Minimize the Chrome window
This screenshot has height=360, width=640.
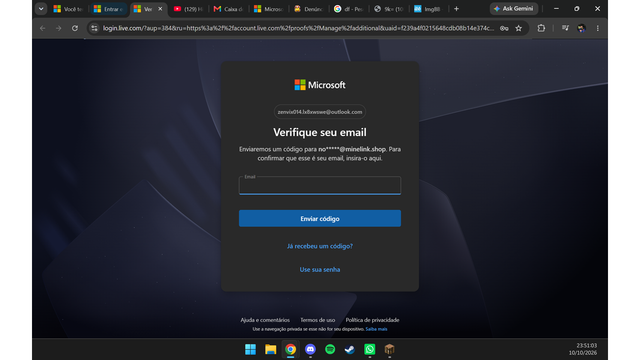click(556, 9)
